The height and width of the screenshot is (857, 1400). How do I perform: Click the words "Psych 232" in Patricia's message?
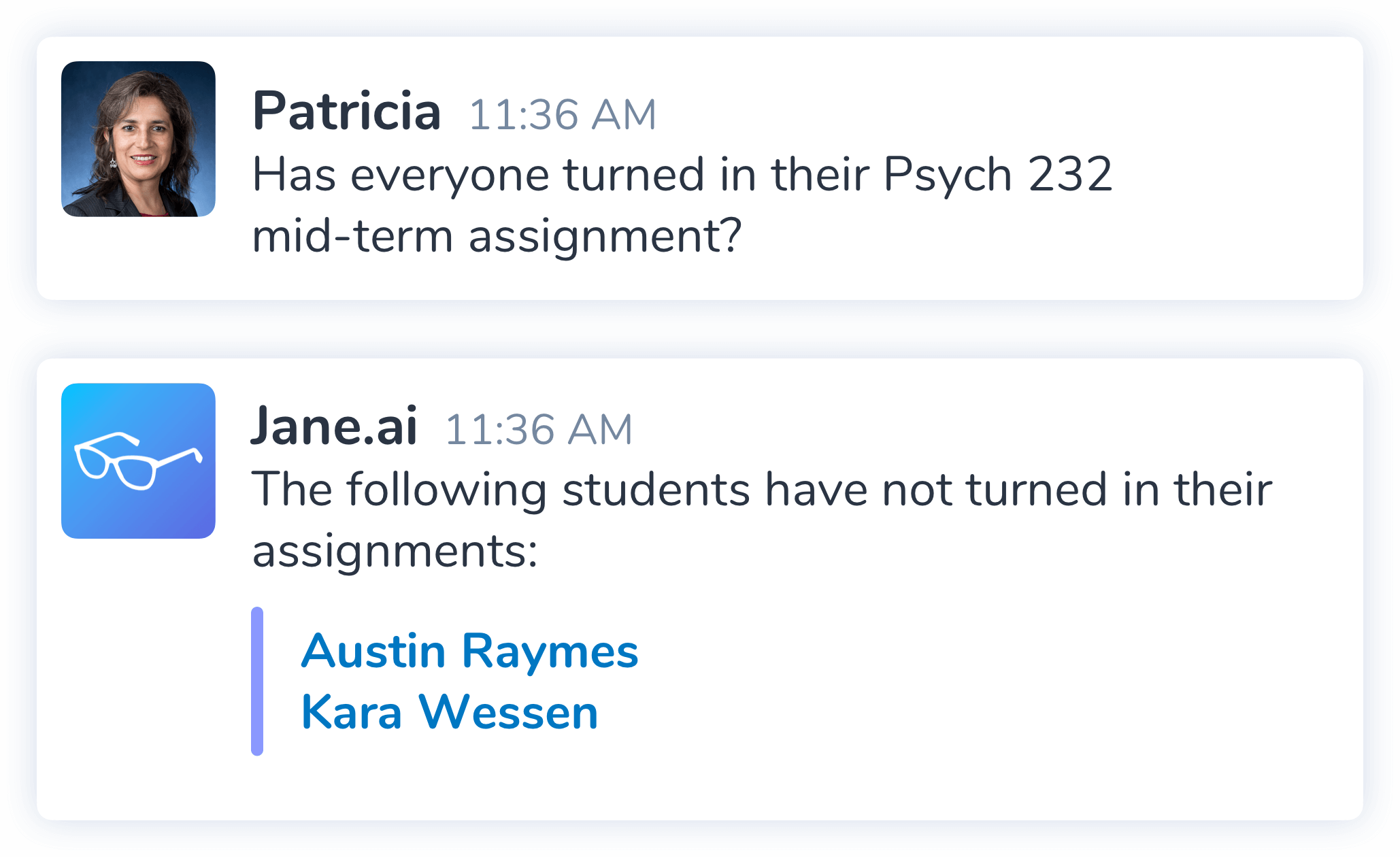pos(998,175)
